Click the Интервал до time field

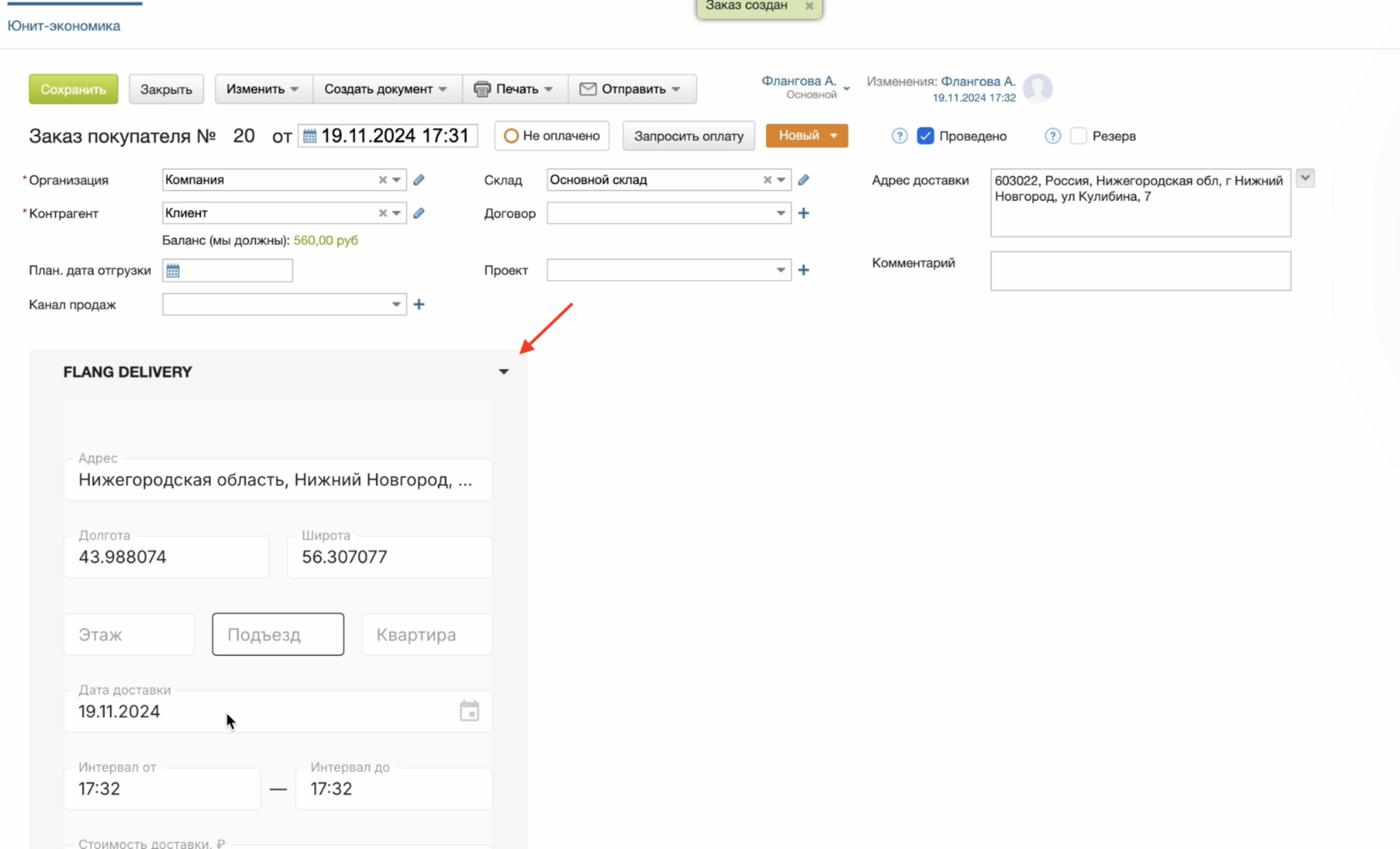pos(394,788)
